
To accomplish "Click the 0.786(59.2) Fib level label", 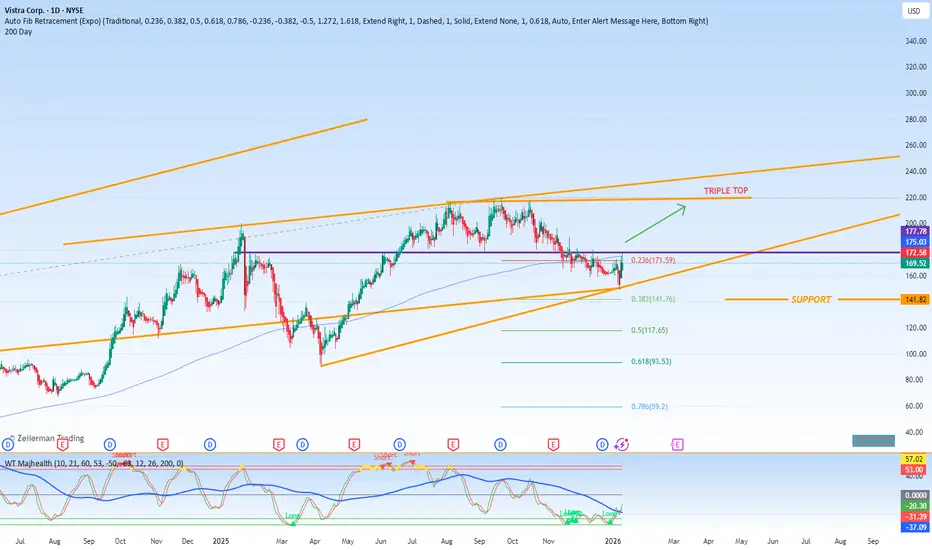I will click(649, 407).
